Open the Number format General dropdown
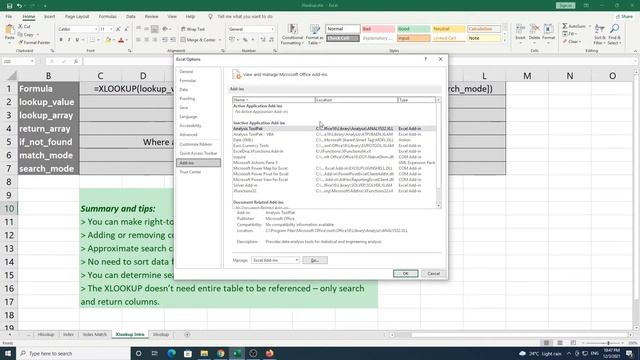640x360 pixels. (272, 29)
